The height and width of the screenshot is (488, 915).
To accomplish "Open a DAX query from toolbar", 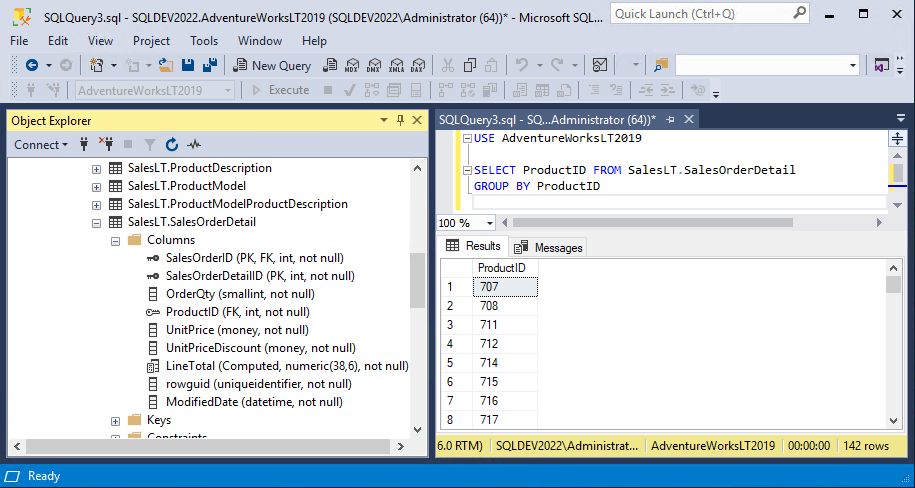I will click(x=418, y=65).
